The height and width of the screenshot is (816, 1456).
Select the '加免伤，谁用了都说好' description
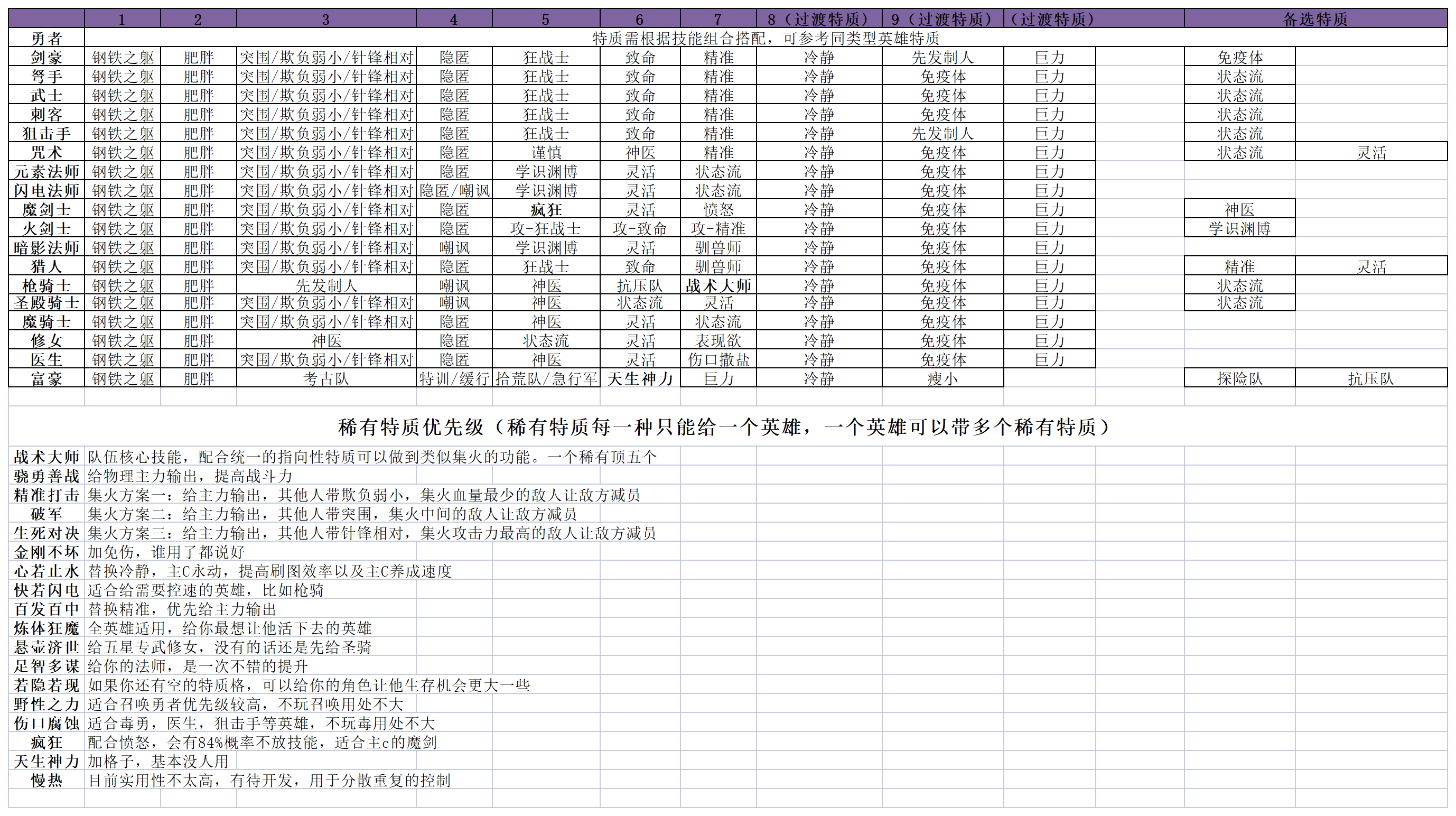pos(166,552)
